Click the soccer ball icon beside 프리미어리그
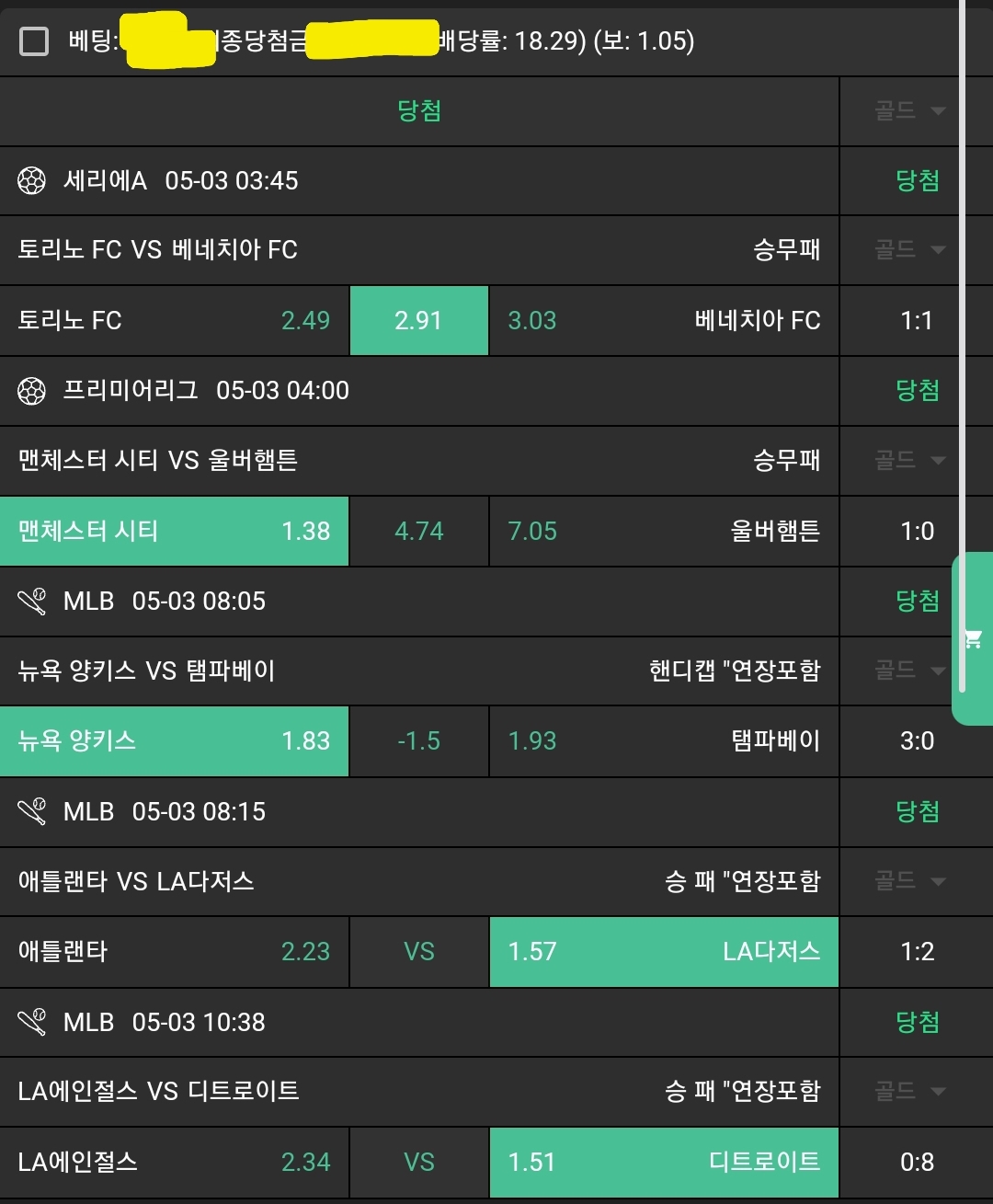The height and width of the screenshot is (1204, 993). (x=32, y=391)
